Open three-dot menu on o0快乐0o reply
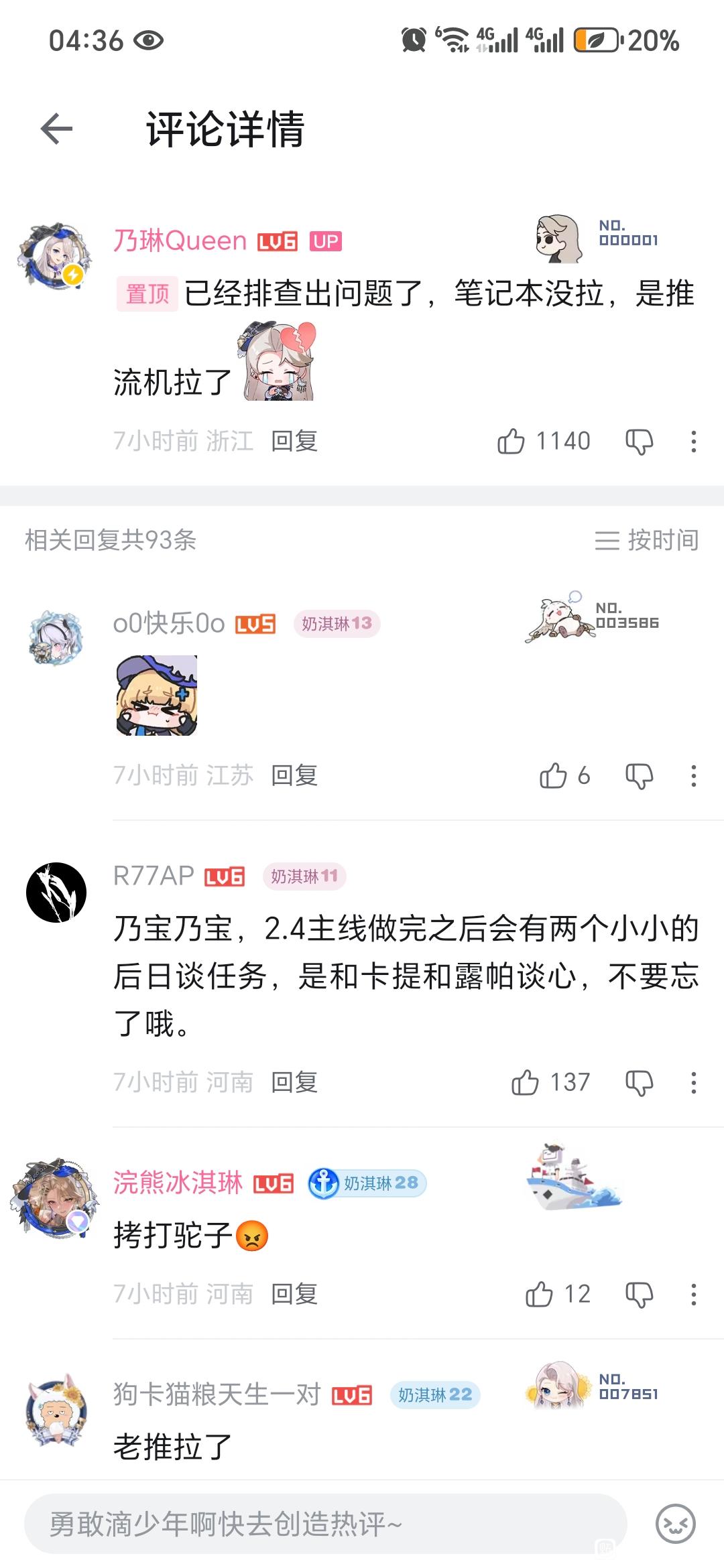The image size is (724, 1568). pos(694,776)
